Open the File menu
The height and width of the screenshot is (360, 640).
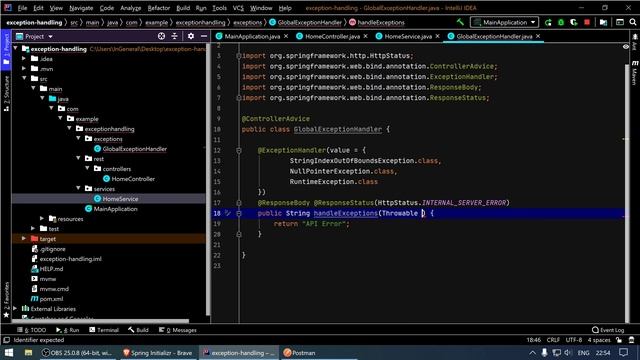tap(22, 8)
